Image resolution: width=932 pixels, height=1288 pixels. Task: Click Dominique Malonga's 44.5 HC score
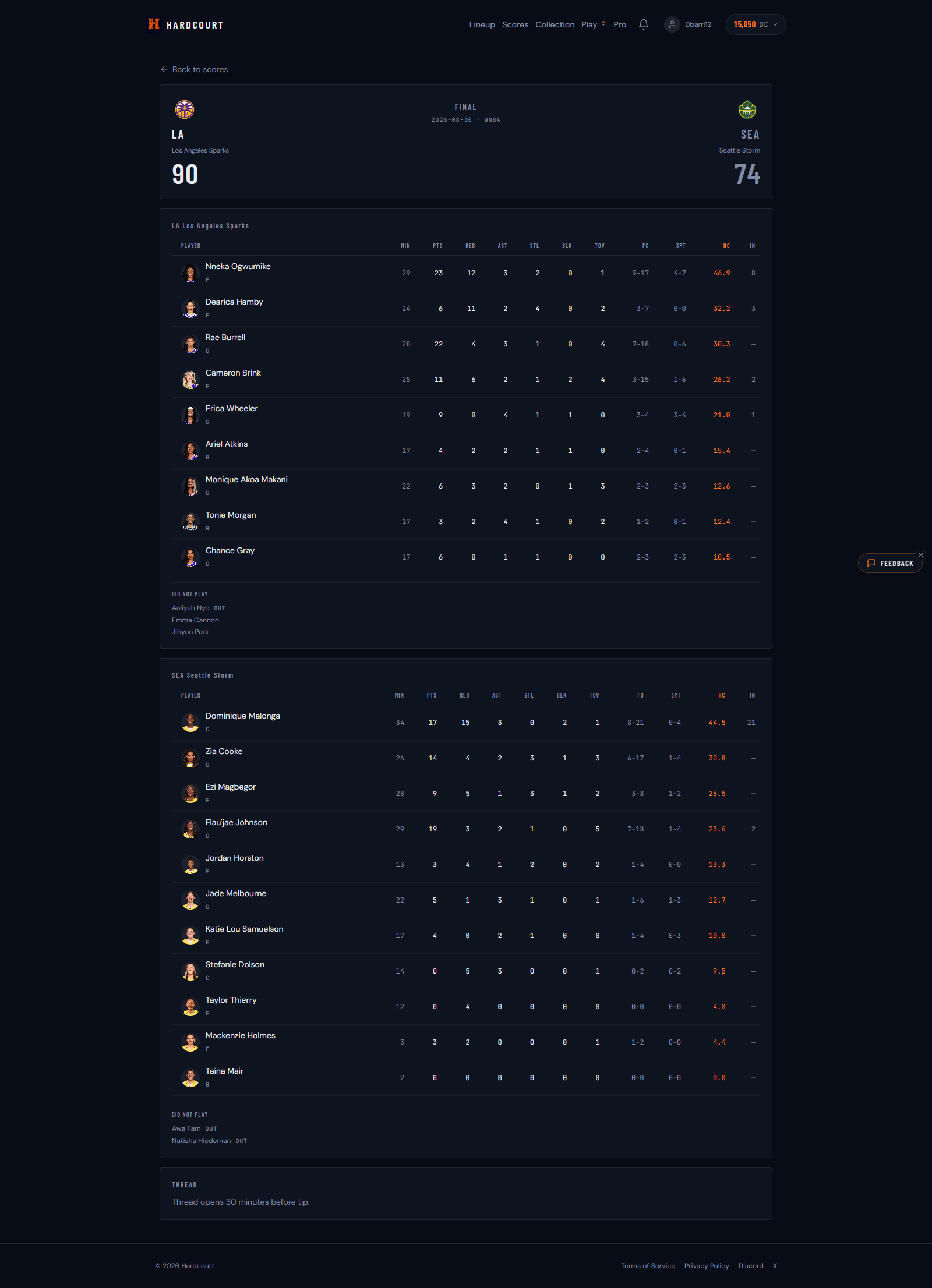[717, 723]
